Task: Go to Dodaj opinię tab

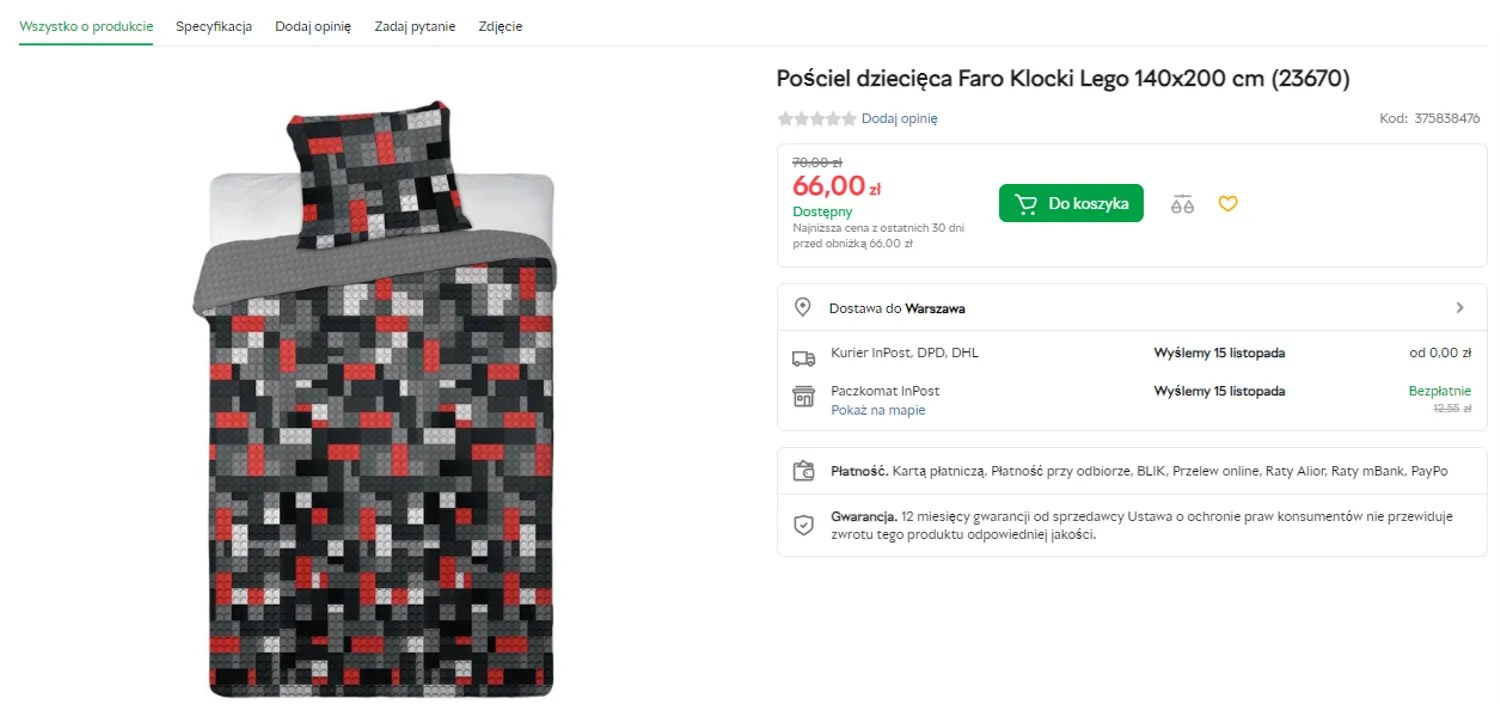Action: tap(313, 27)
